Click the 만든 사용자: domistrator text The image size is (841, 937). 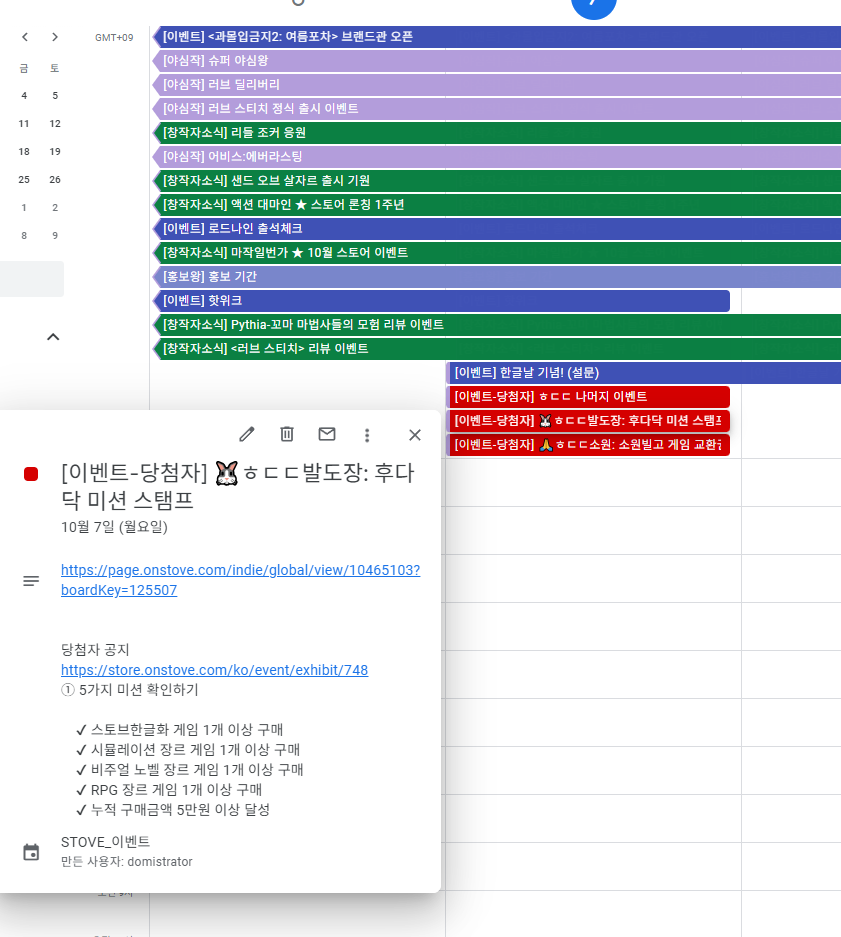pos(127,862)
